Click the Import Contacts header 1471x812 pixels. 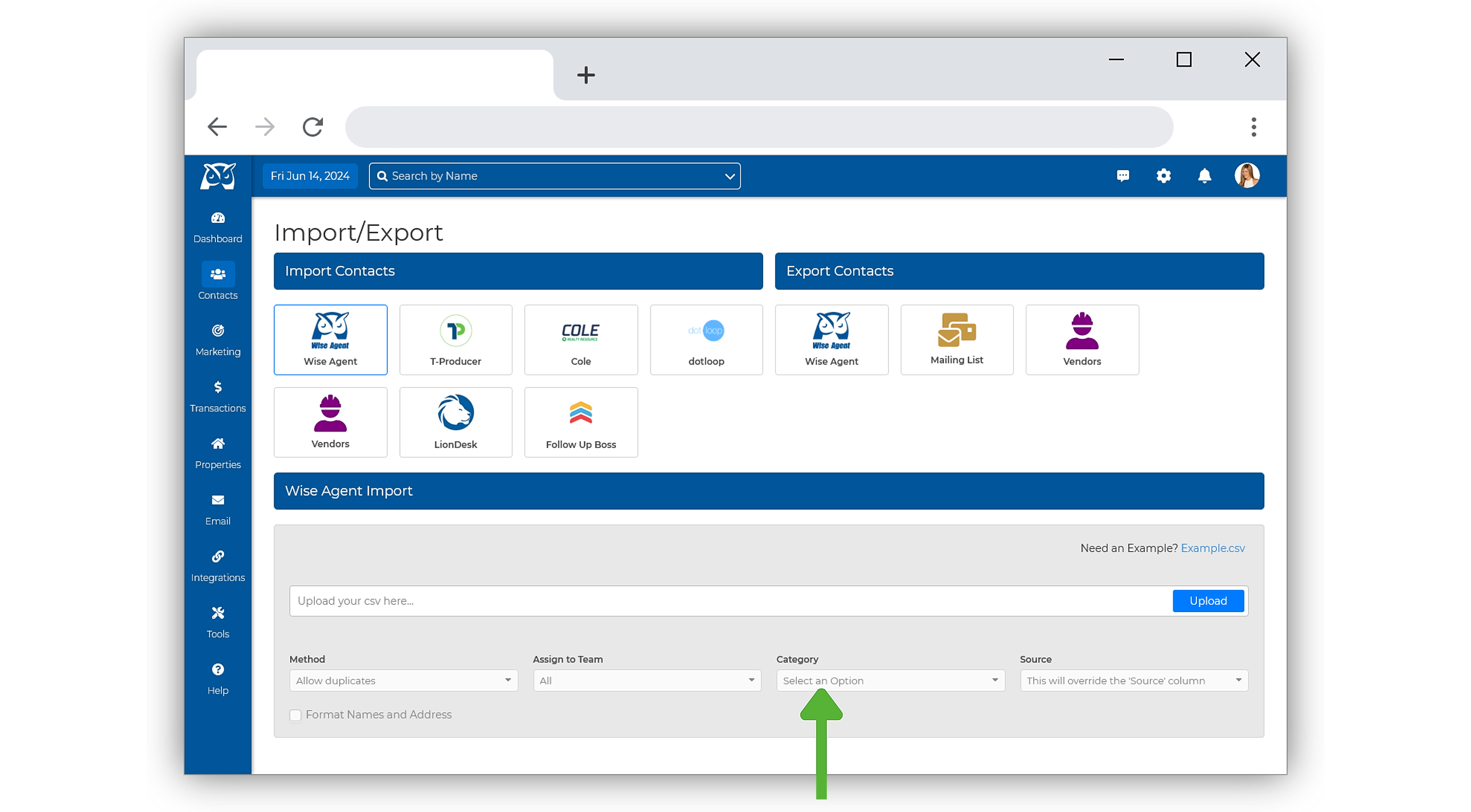click(518, 271)
